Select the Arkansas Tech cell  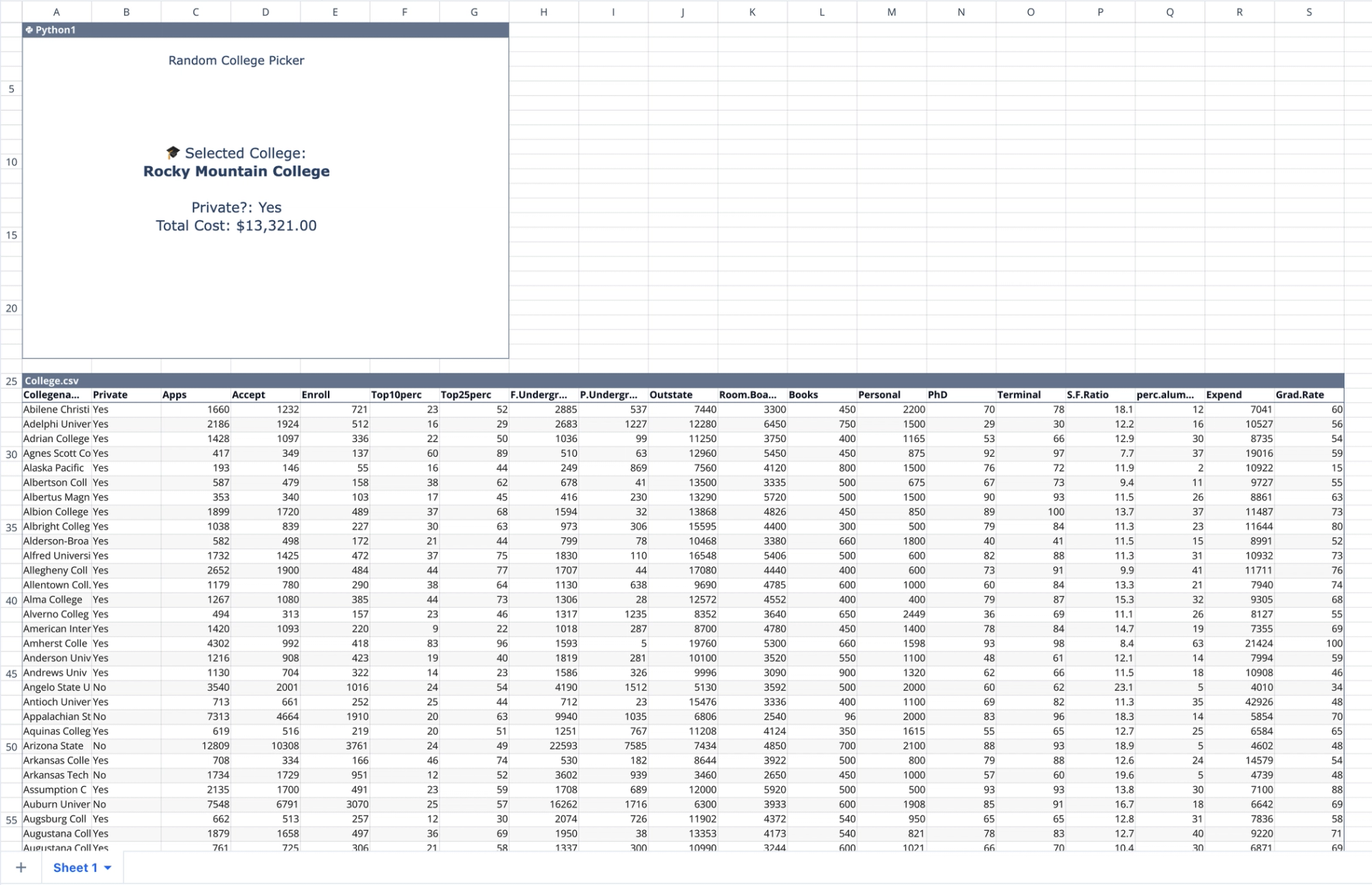click(56, 774)
